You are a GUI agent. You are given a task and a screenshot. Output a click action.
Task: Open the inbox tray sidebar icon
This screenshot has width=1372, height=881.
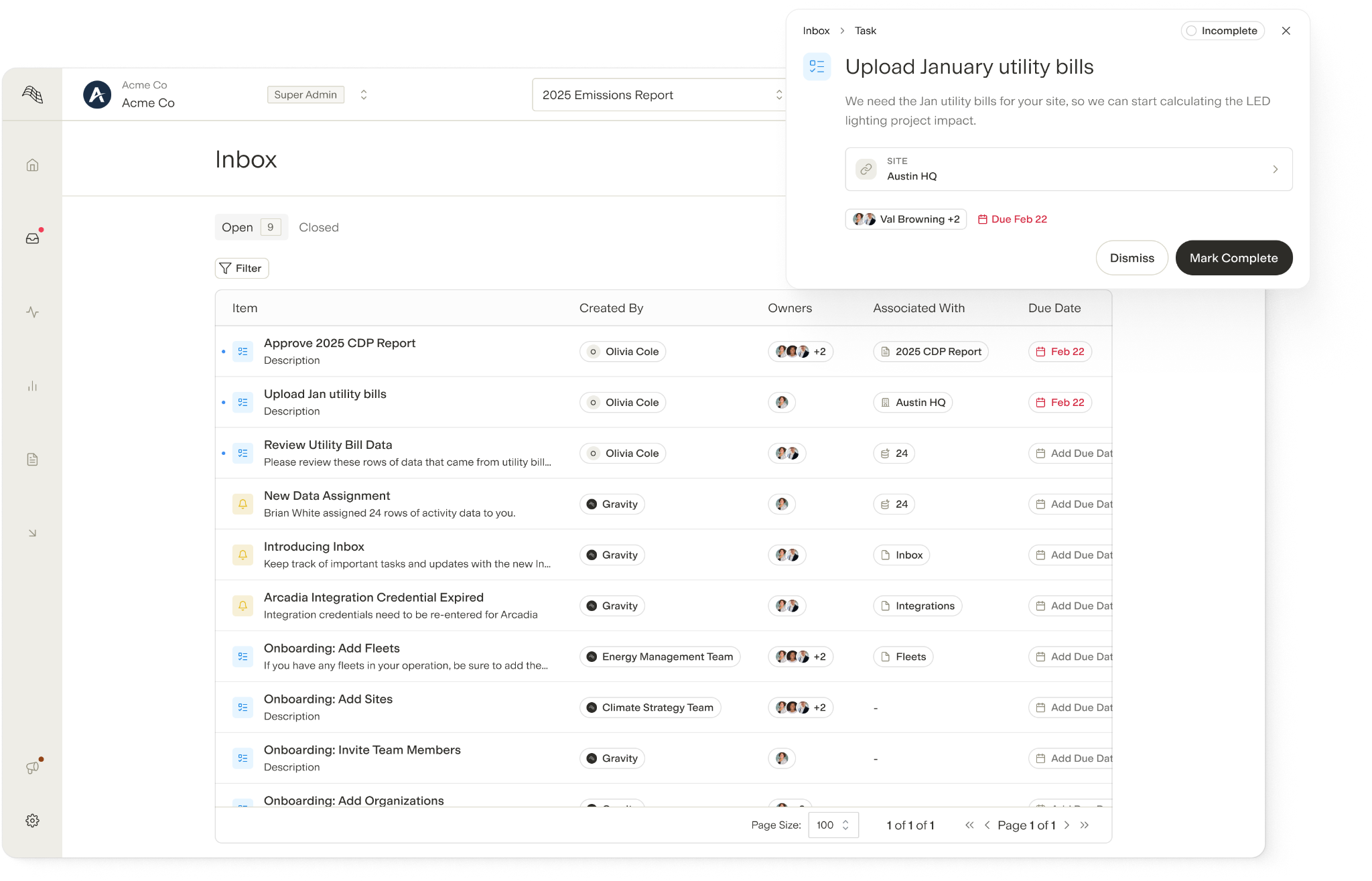pos(32,239)
